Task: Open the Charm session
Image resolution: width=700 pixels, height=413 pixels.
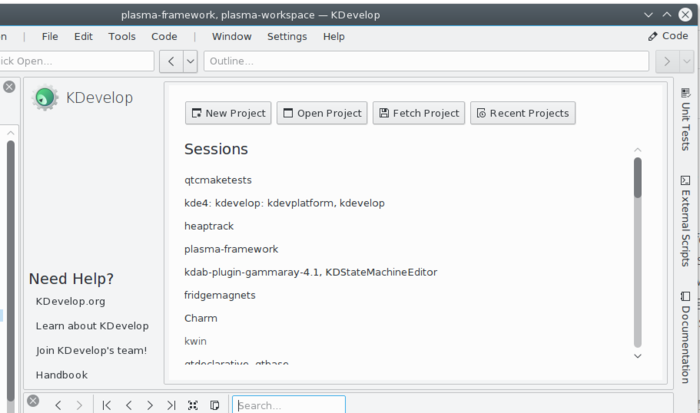Action: coord(201,318)
